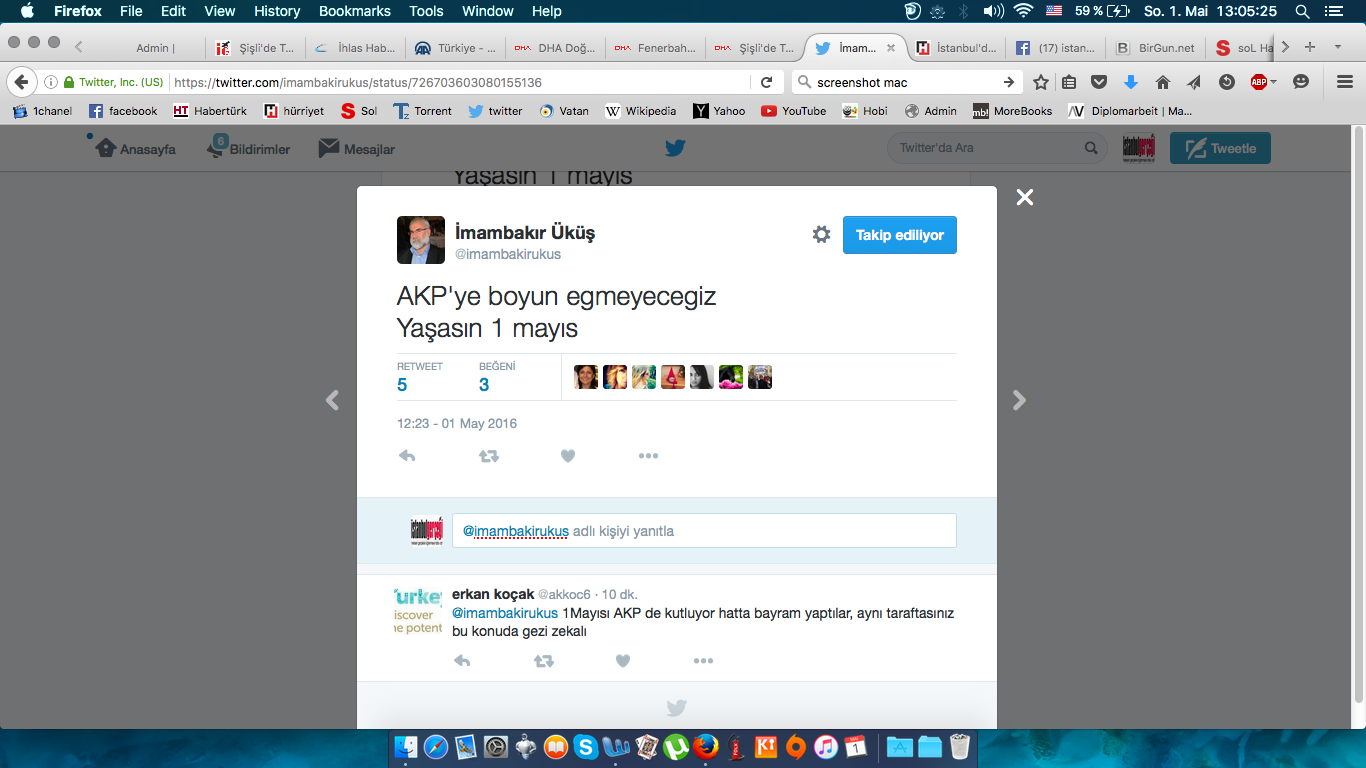Retweet erkan koçak's reply

[543, 661]
